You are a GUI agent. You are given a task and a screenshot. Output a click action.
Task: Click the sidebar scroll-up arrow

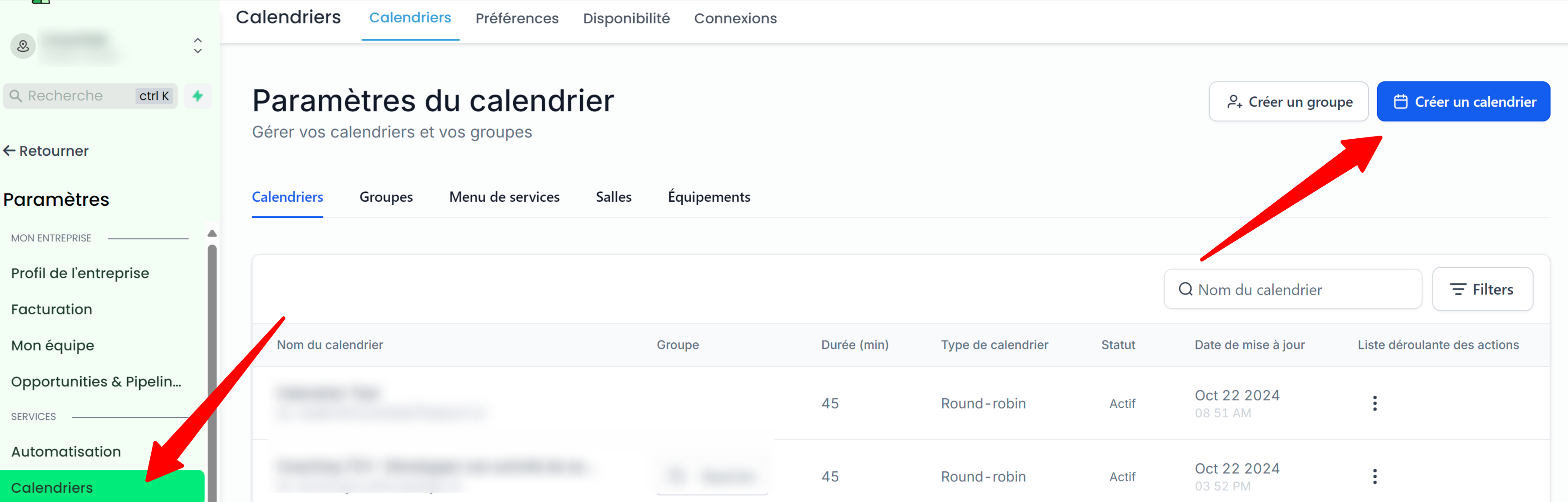pos(212,233)
